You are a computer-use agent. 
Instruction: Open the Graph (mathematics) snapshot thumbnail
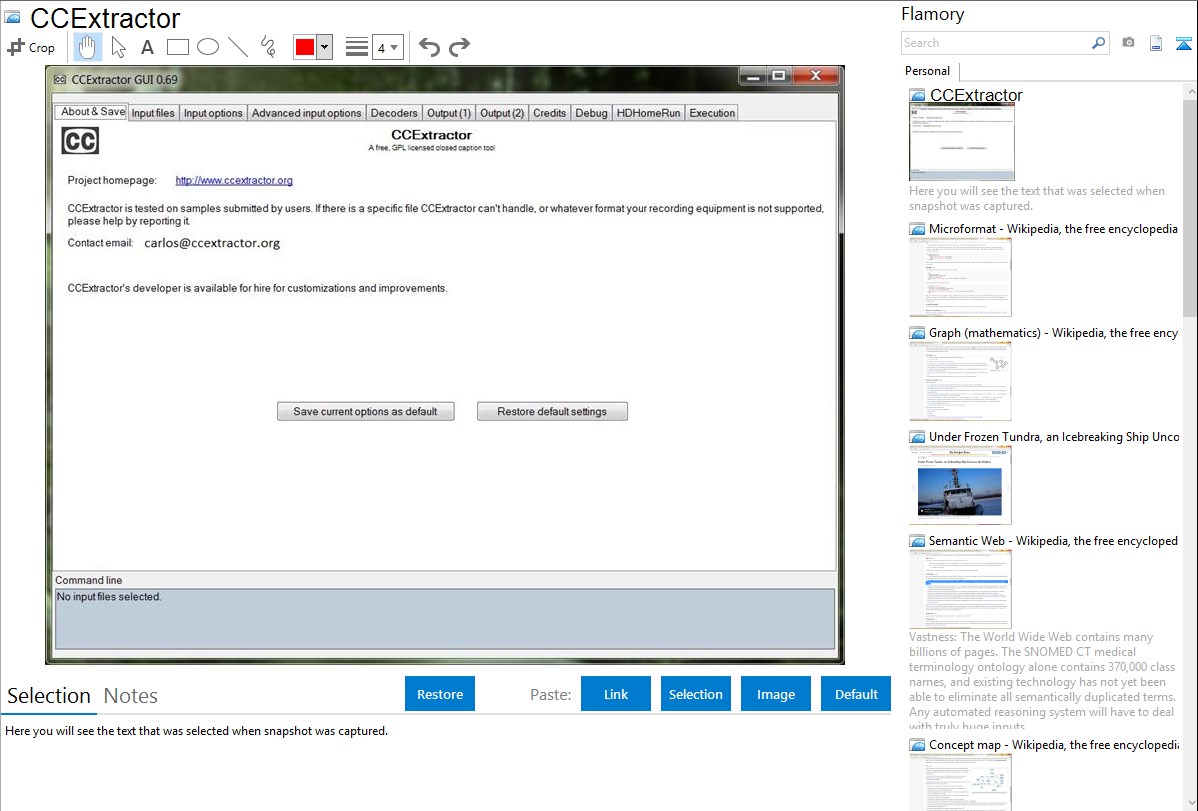point(960,381)
